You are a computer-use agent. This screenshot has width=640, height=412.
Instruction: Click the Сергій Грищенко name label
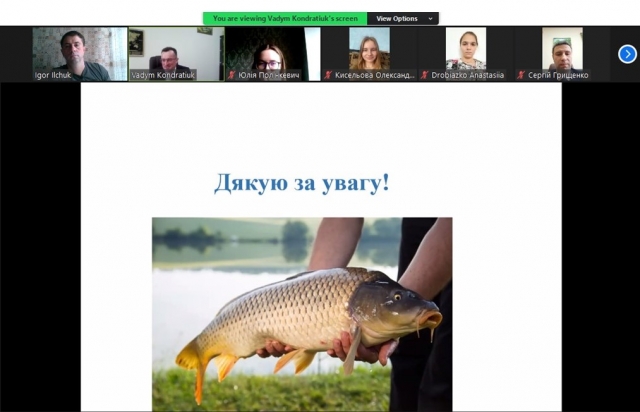tap(558, 75)
